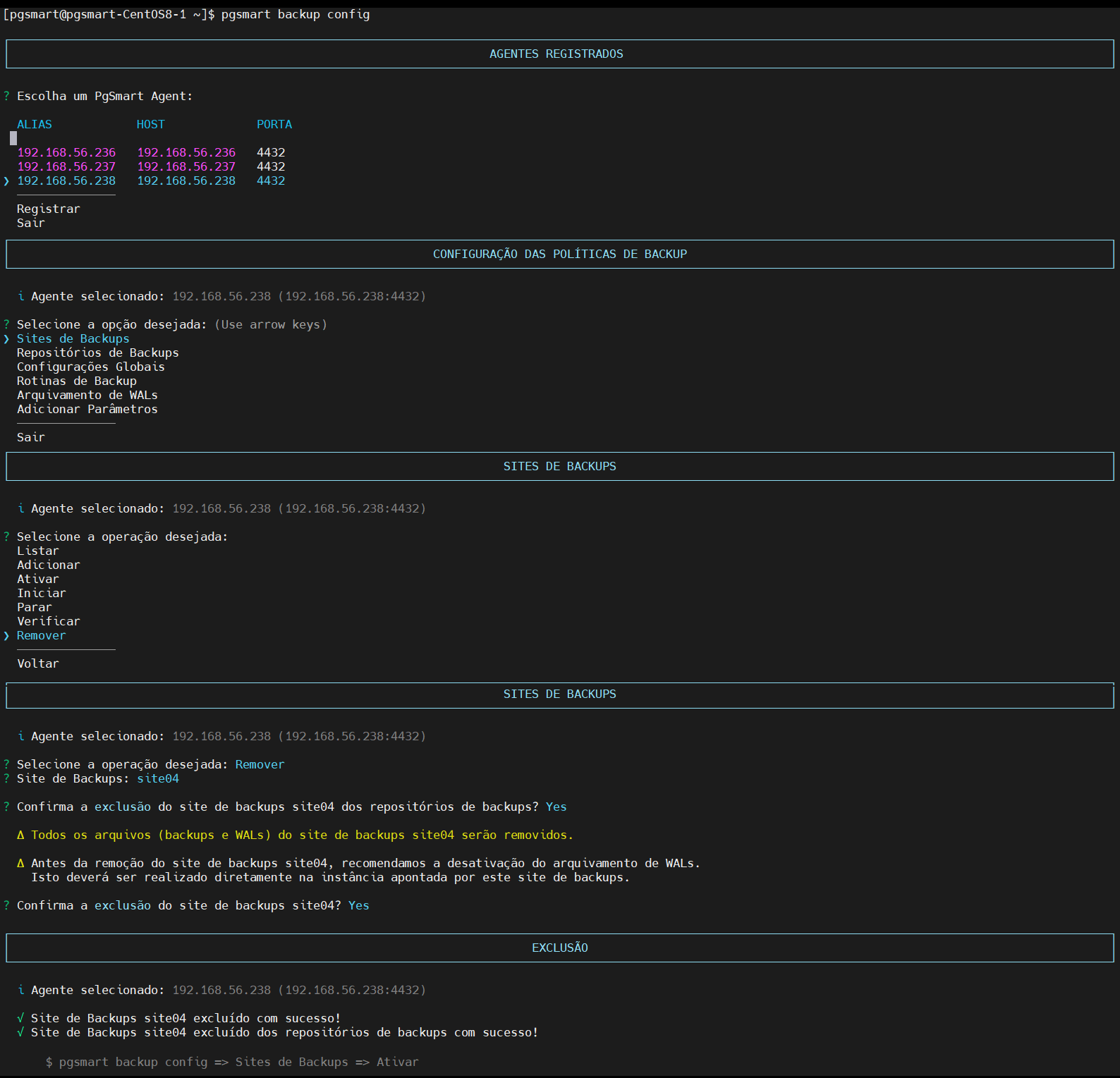Click Yes after final exclusão do site04 confirmation
Screen dimensions: 1120x1078
[359, 905]
